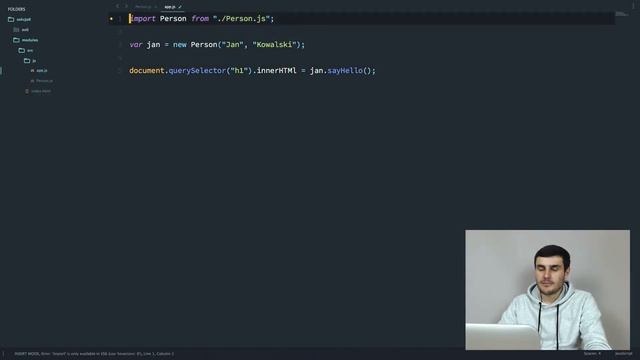This screenshot has height=360, width=640.
Task: Click the "Kowalski" string
Action: [x=274, y=44]
